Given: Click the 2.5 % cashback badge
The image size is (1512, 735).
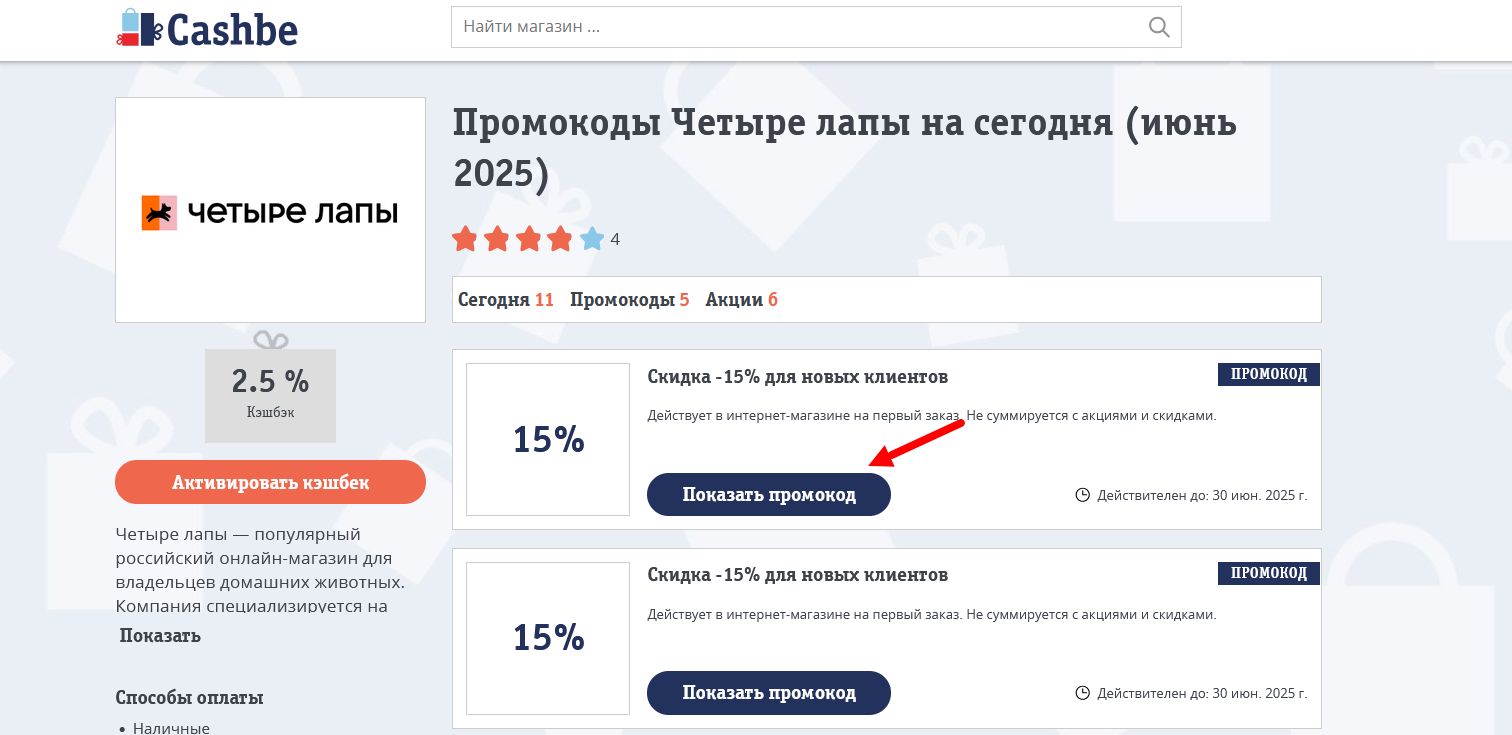Looking at the screenshot, I should point(270,395).
